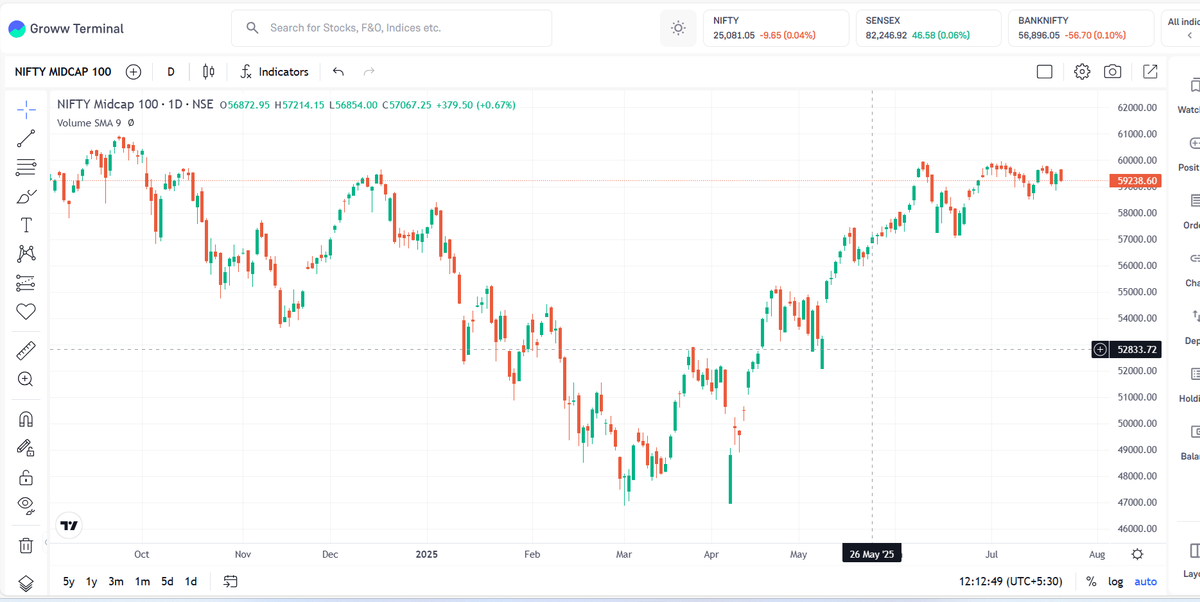Click the Search for Stocks input field
The image size is (1200, 602).
(391, 28)
